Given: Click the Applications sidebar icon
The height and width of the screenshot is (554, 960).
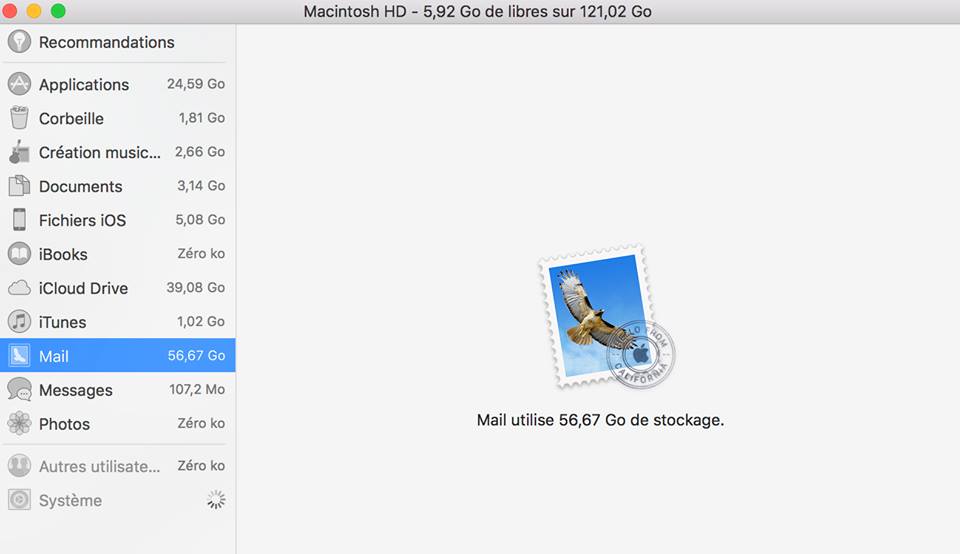Looking at the screenshot, I should (x=19, y=84).
